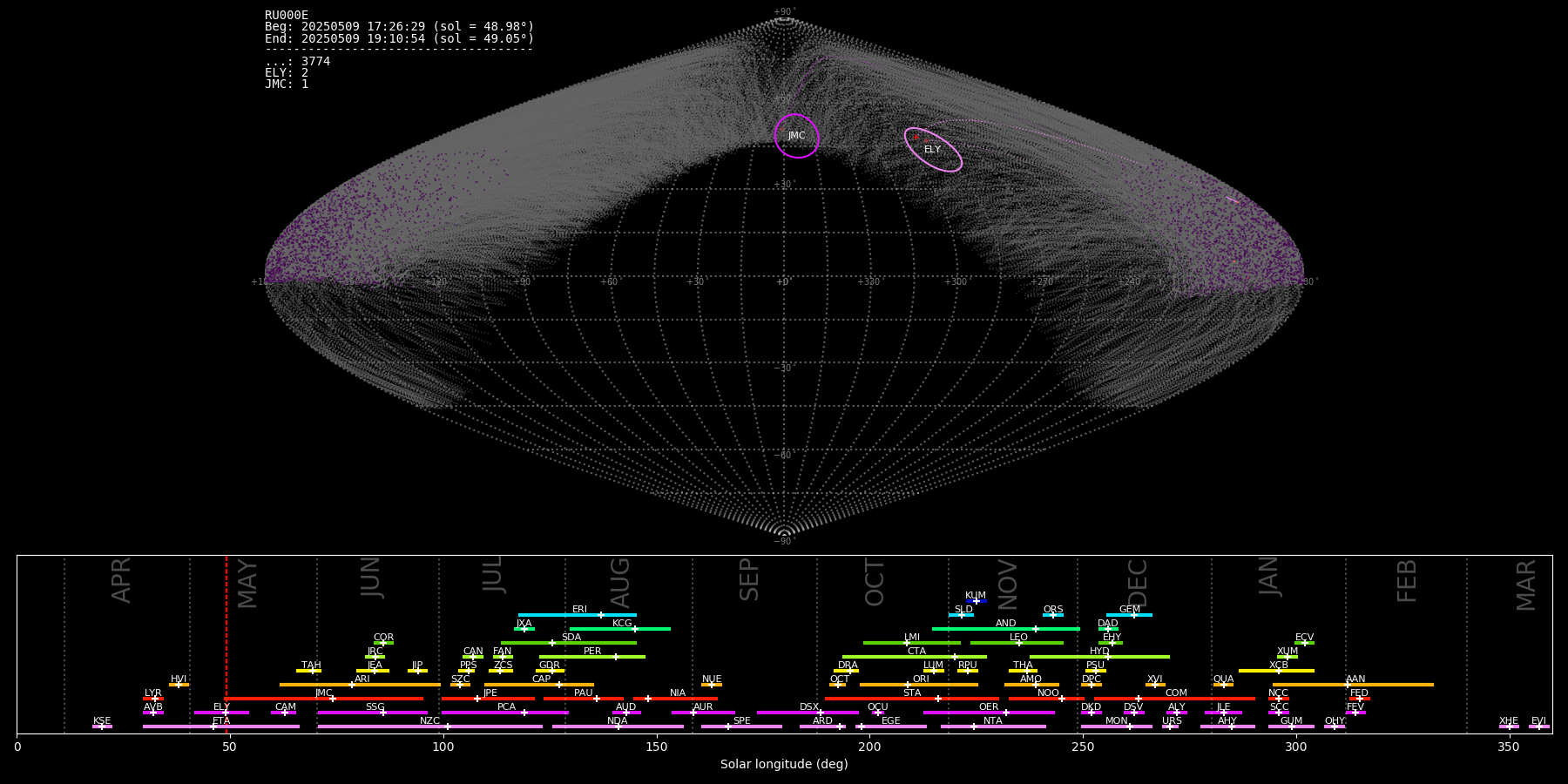Click the MAY month label in timeline
The height and width of the screenshot is (784, 1568).
[x=247, y=583]
